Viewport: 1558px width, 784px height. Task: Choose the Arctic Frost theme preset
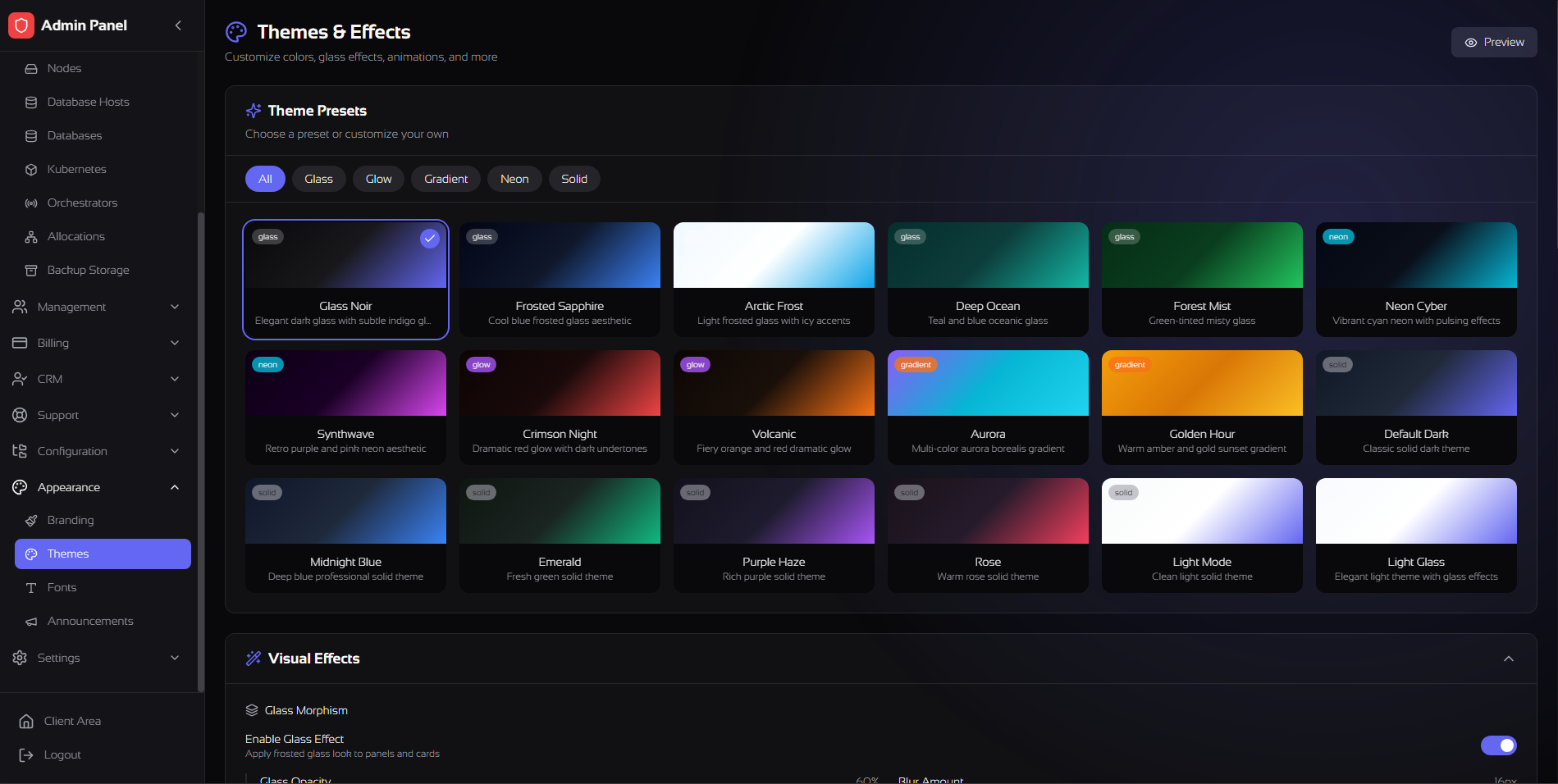point(774,280)
